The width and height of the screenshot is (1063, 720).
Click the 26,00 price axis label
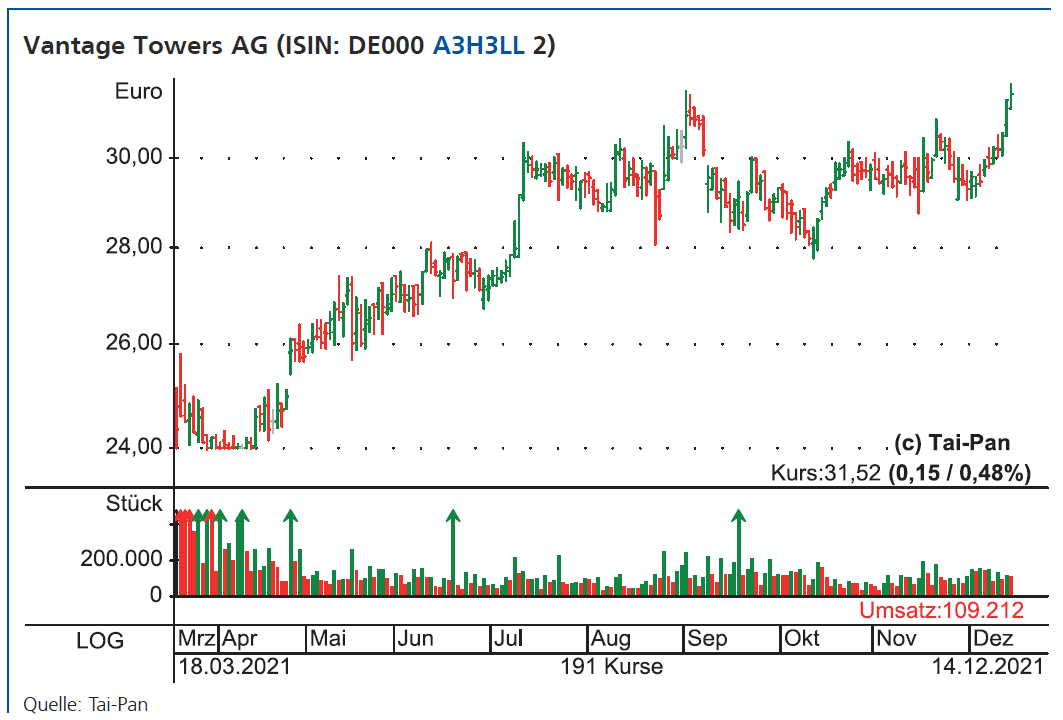pyautogui.click(x=134, y=342)
